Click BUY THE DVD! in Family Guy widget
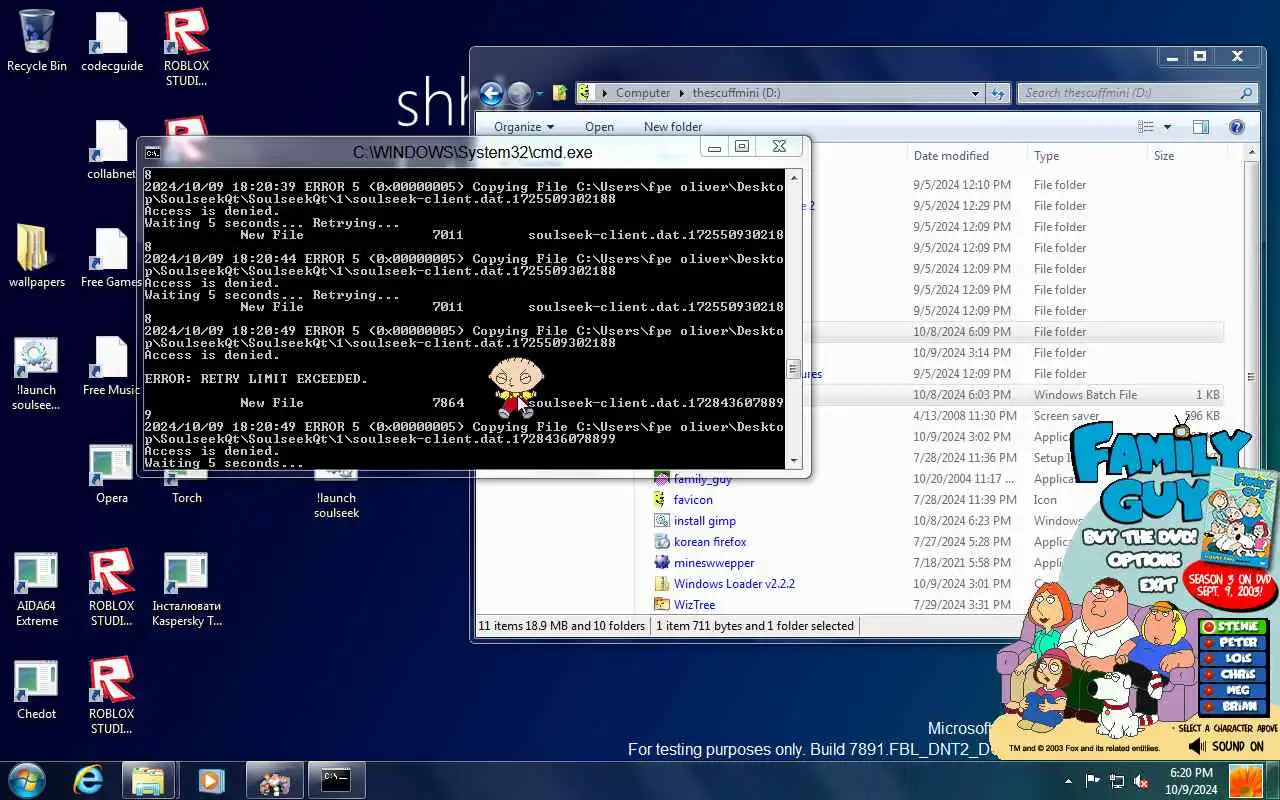Screen dimensions: 1280x800 coord(1140,537)
